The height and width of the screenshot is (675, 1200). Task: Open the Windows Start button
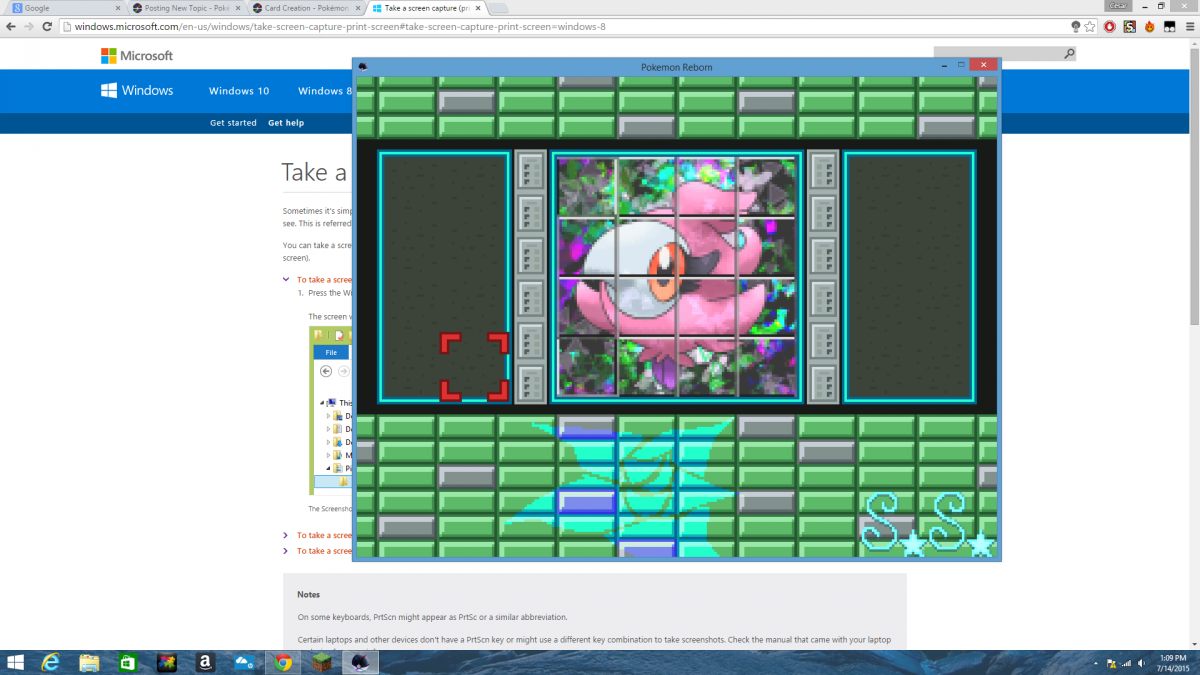pyautogui.click(x=17, y=662)
